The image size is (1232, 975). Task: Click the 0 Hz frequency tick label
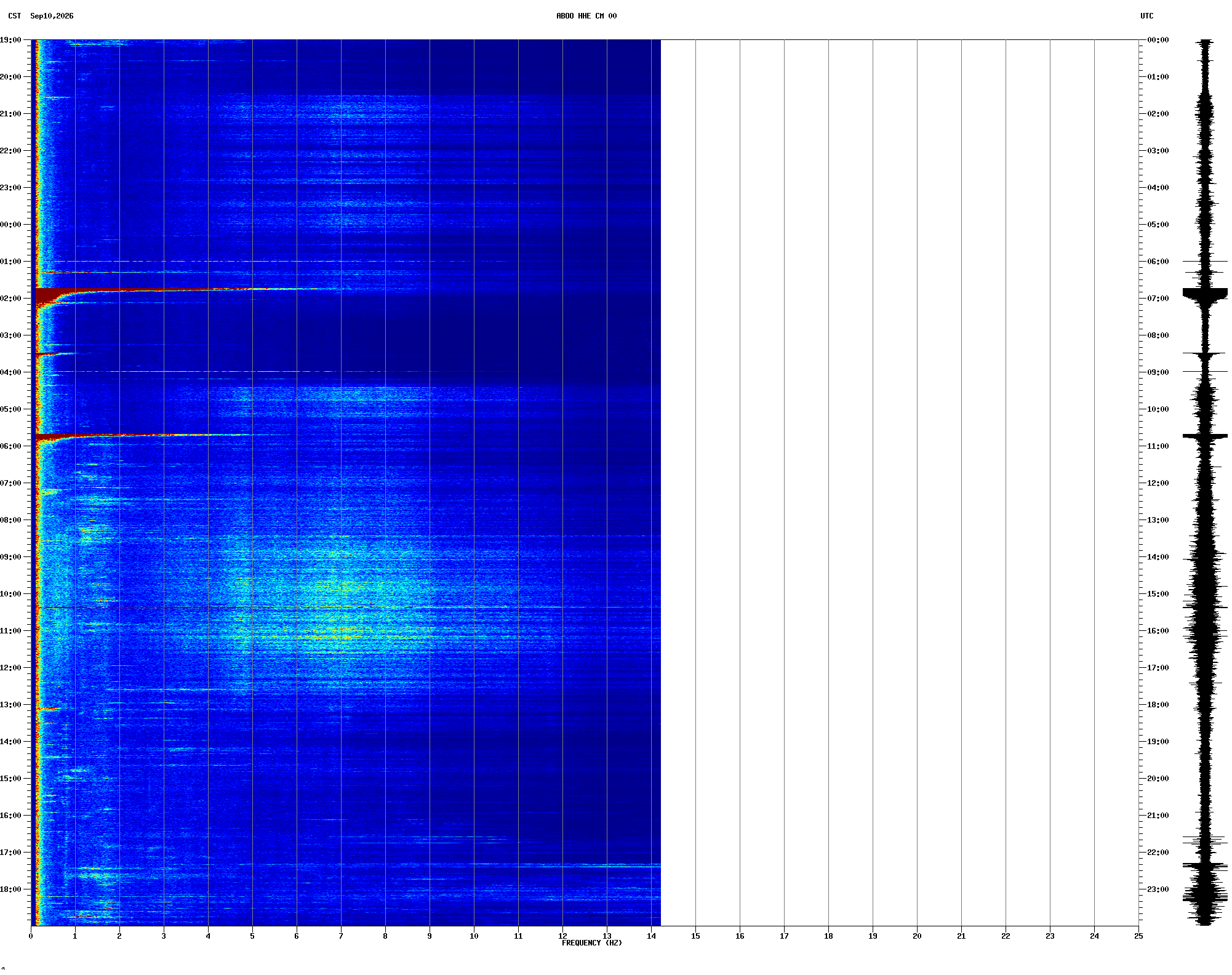pos(31,936)
